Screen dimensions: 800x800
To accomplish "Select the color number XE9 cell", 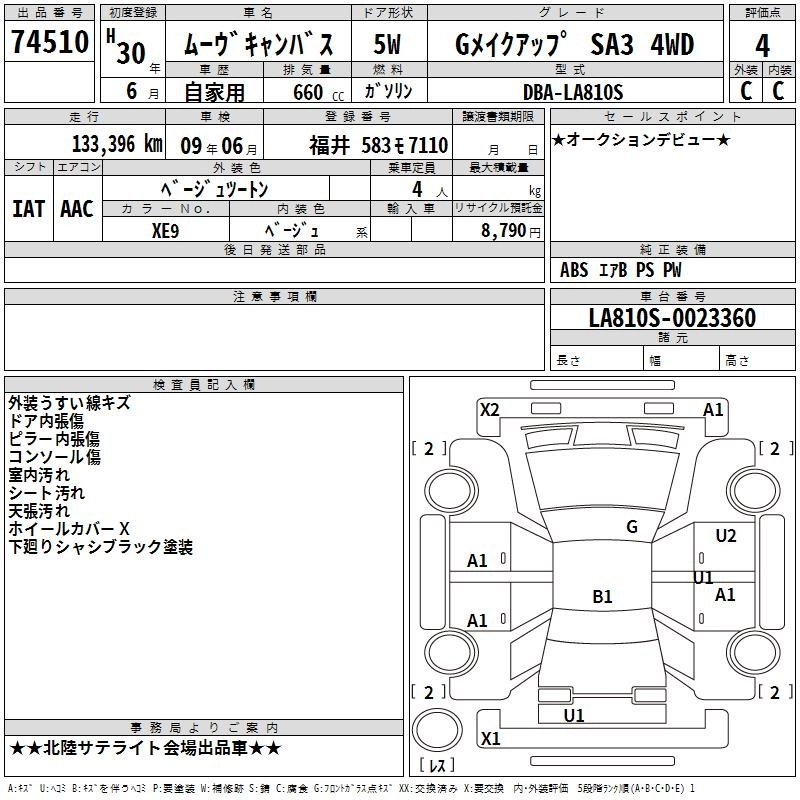I will point(164,229).
